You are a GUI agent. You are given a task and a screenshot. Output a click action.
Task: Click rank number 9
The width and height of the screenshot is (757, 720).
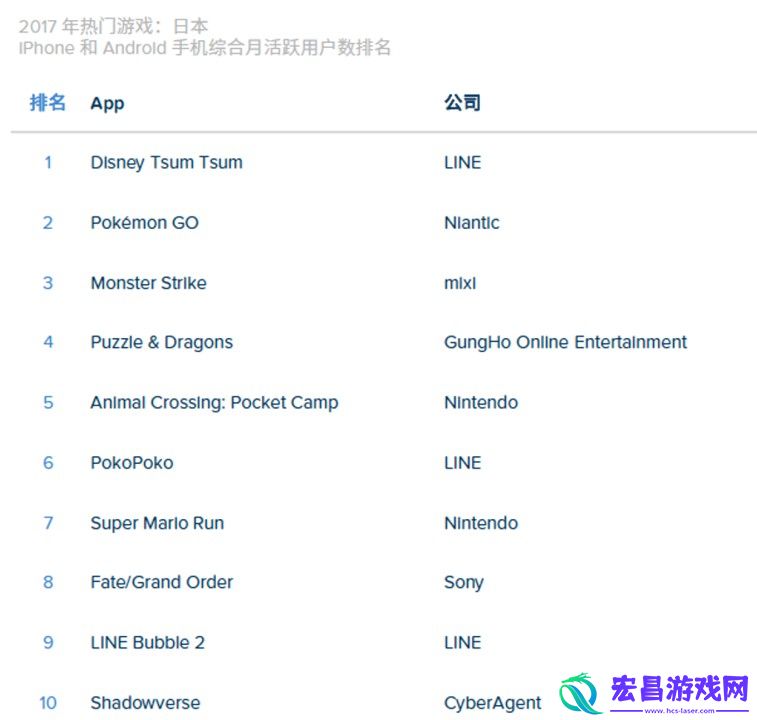click(x=48, y=642)
